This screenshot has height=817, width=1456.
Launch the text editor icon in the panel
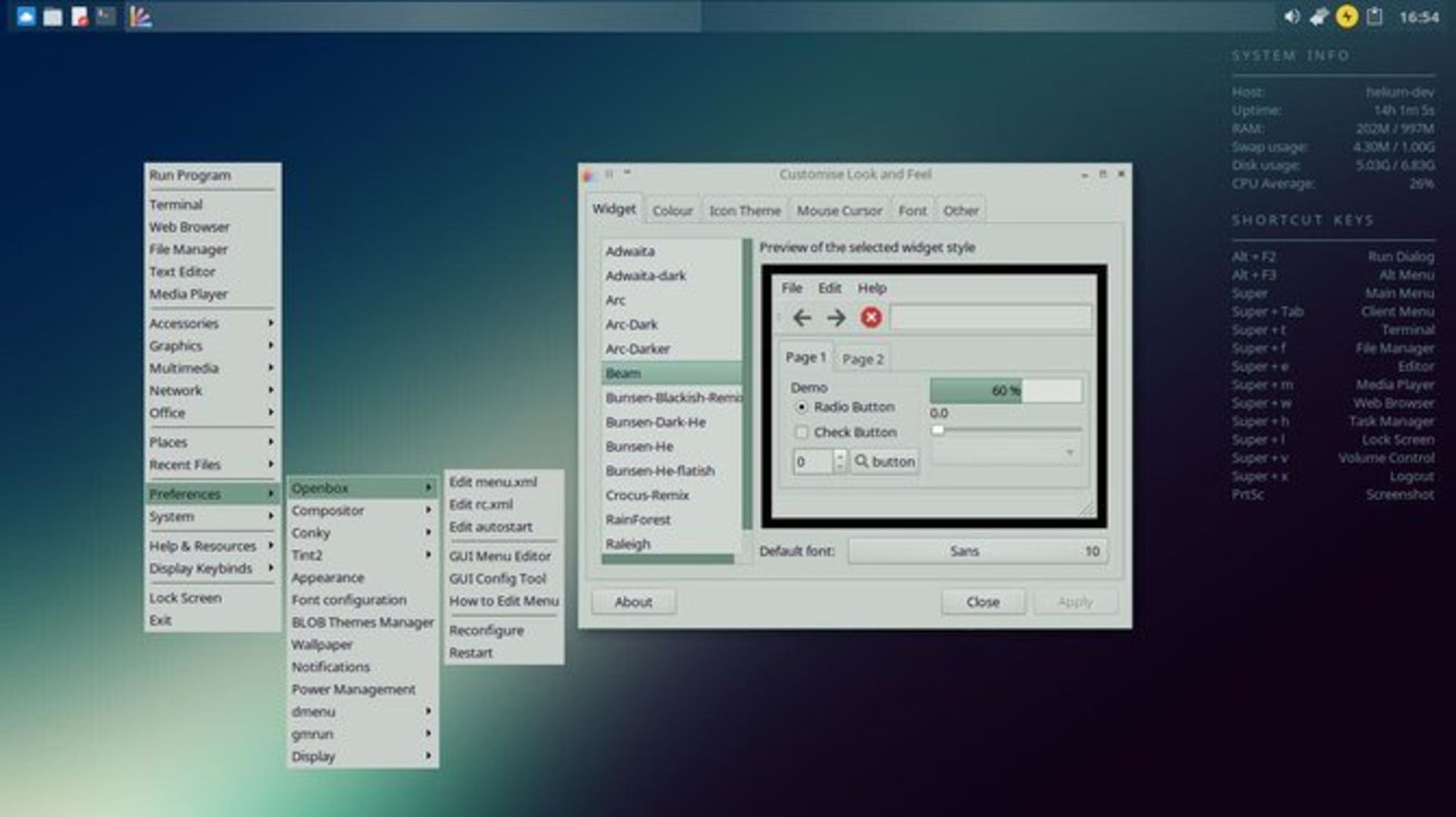80,17
